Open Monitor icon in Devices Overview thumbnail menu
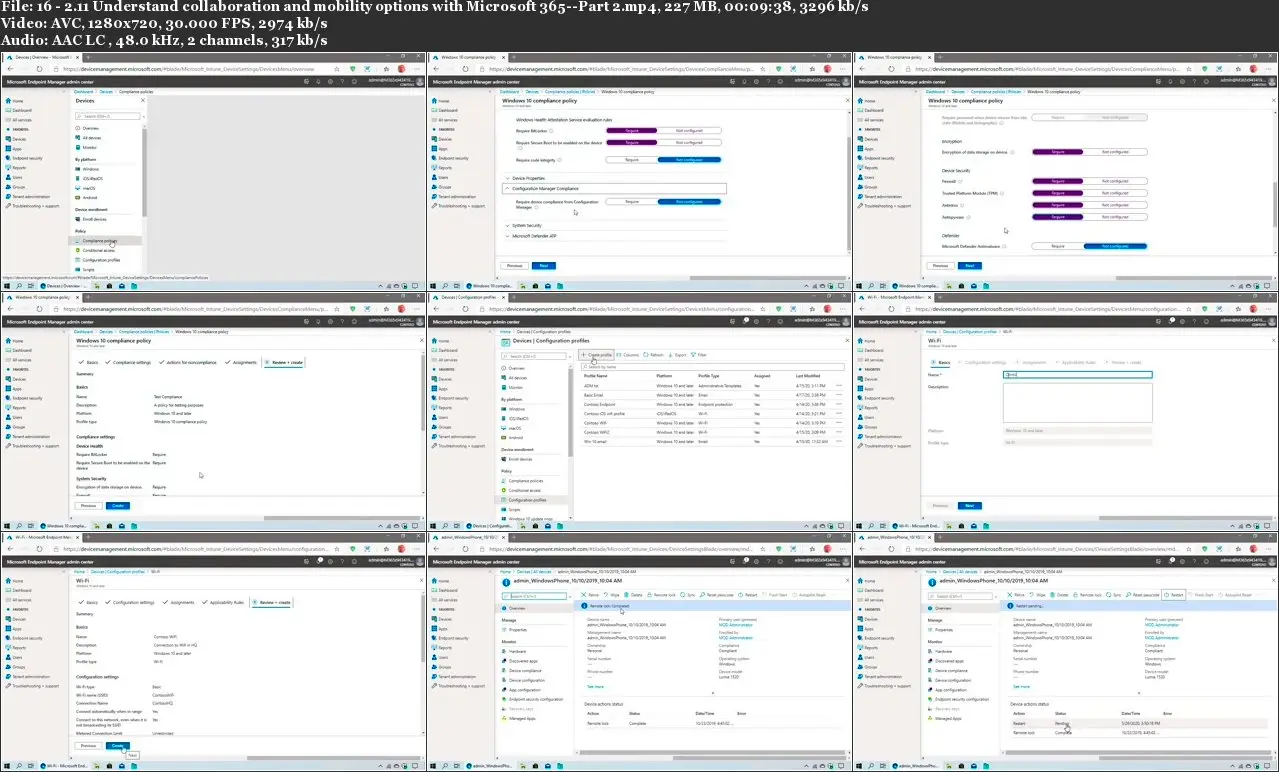 (78, 147)
